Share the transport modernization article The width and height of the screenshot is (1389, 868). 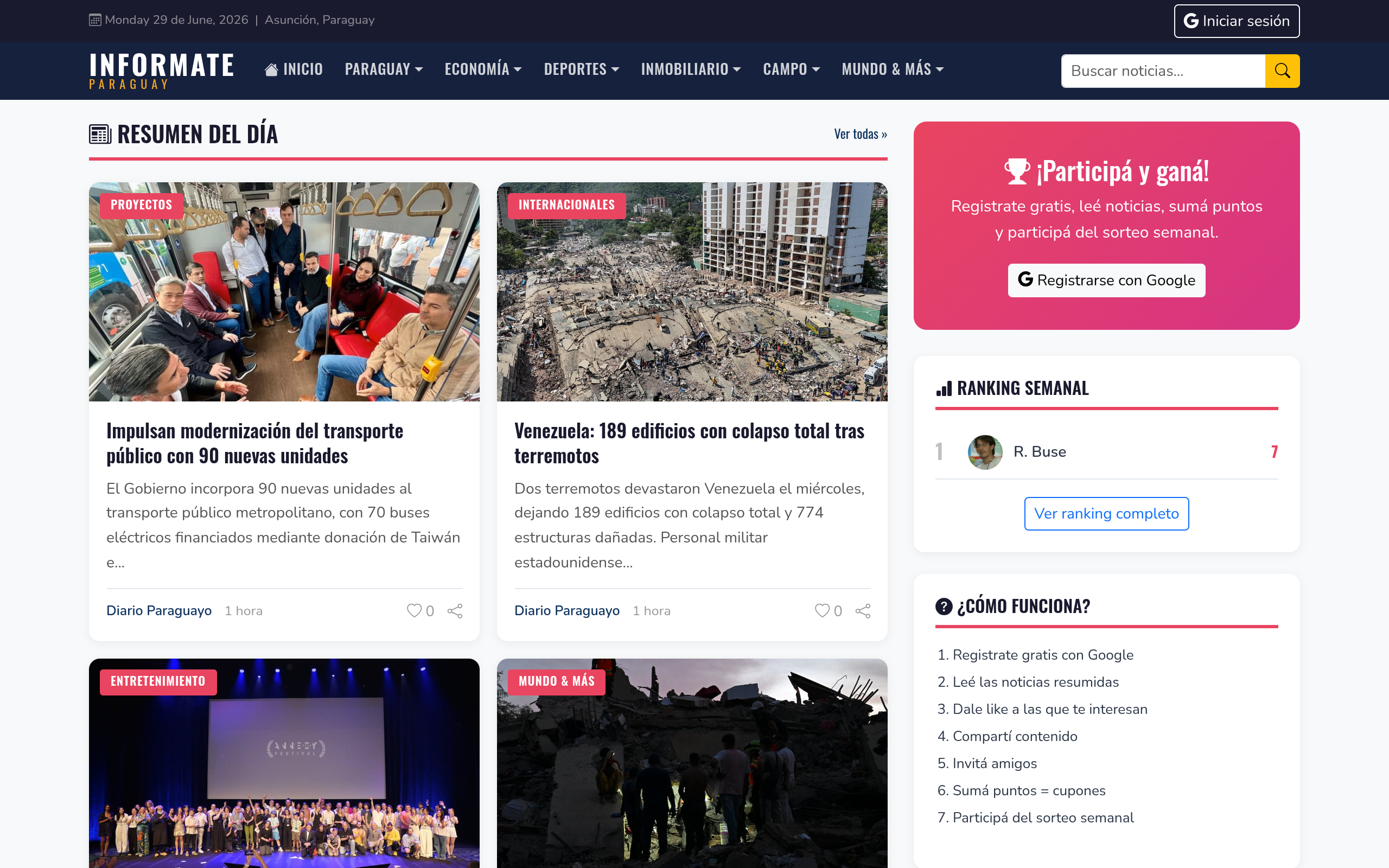[455, 611]
